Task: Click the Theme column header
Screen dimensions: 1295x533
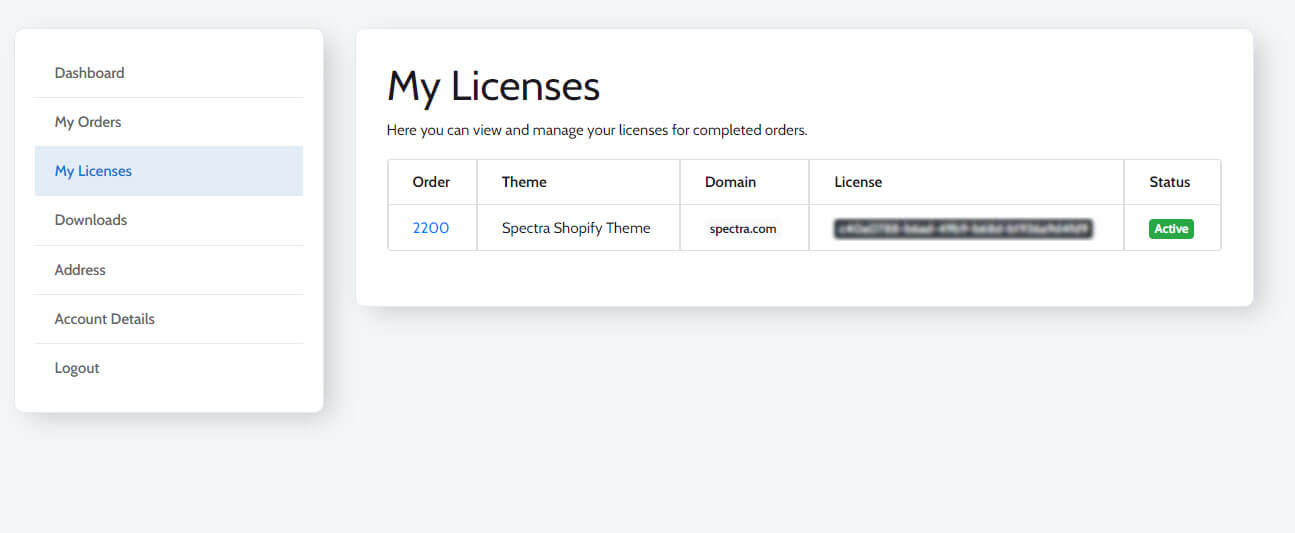Action: [524, 182]
